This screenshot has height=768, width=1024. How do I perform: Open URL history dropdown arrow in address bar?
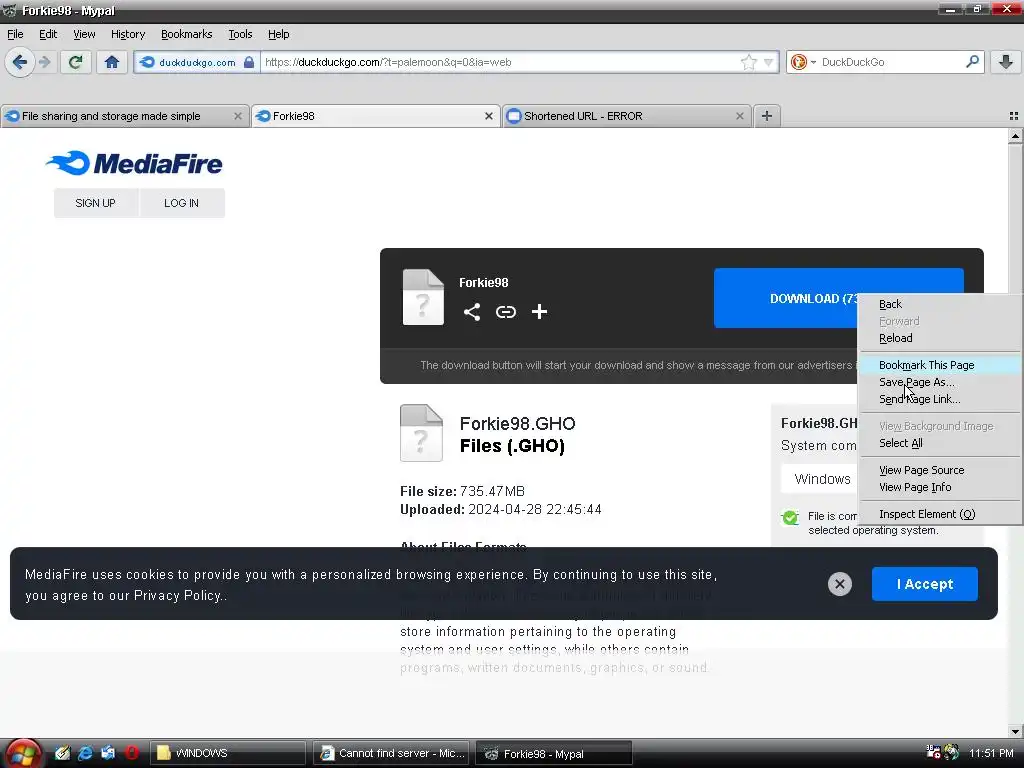769,62
